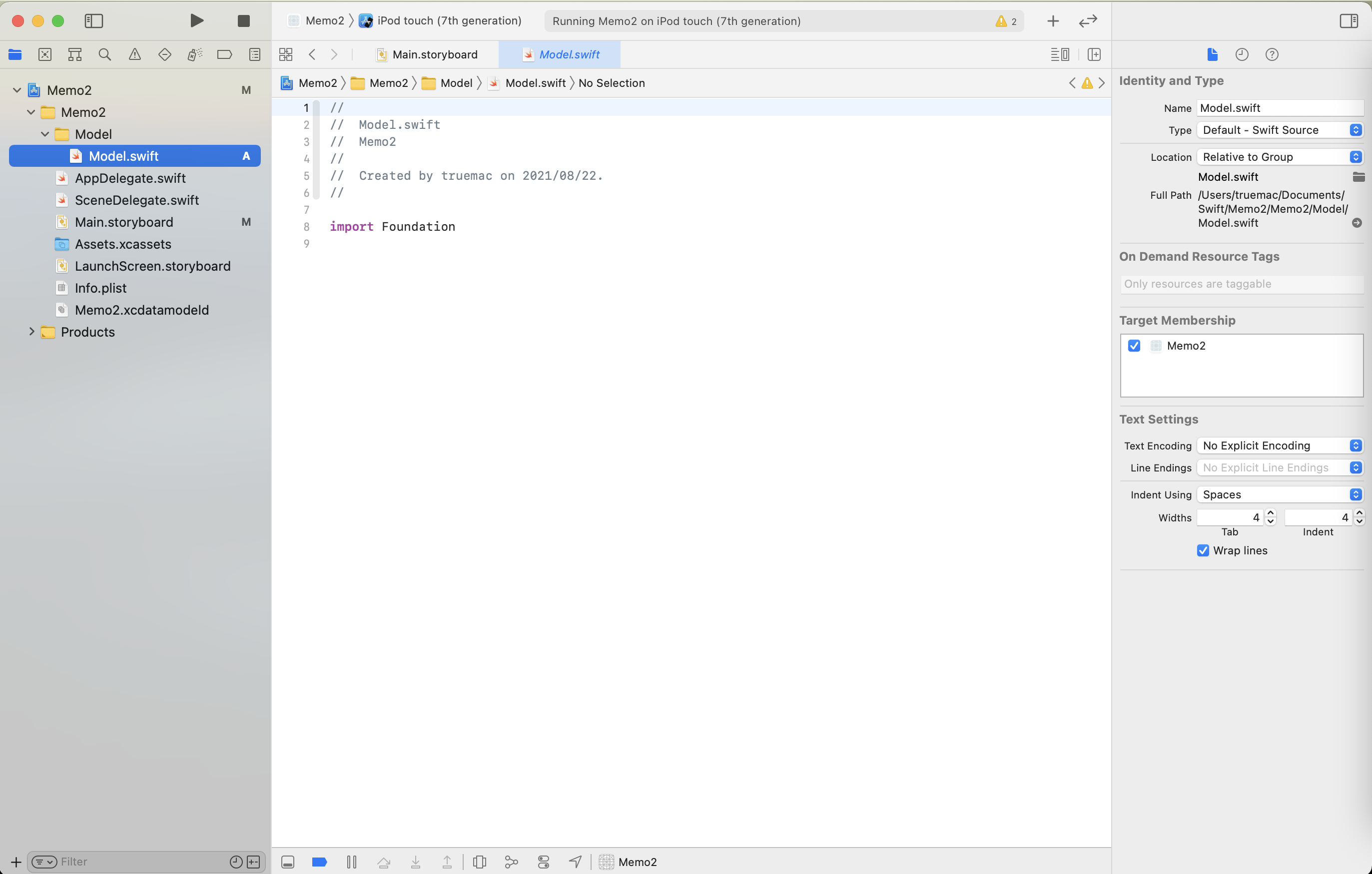Open the Indent Using Spaces dropdown

coord(1279,494)
